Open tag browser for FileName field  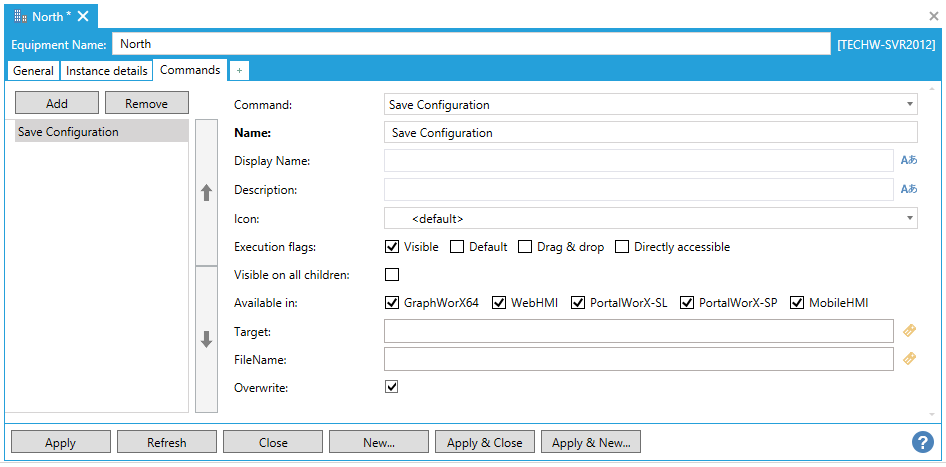coord(909,359)
